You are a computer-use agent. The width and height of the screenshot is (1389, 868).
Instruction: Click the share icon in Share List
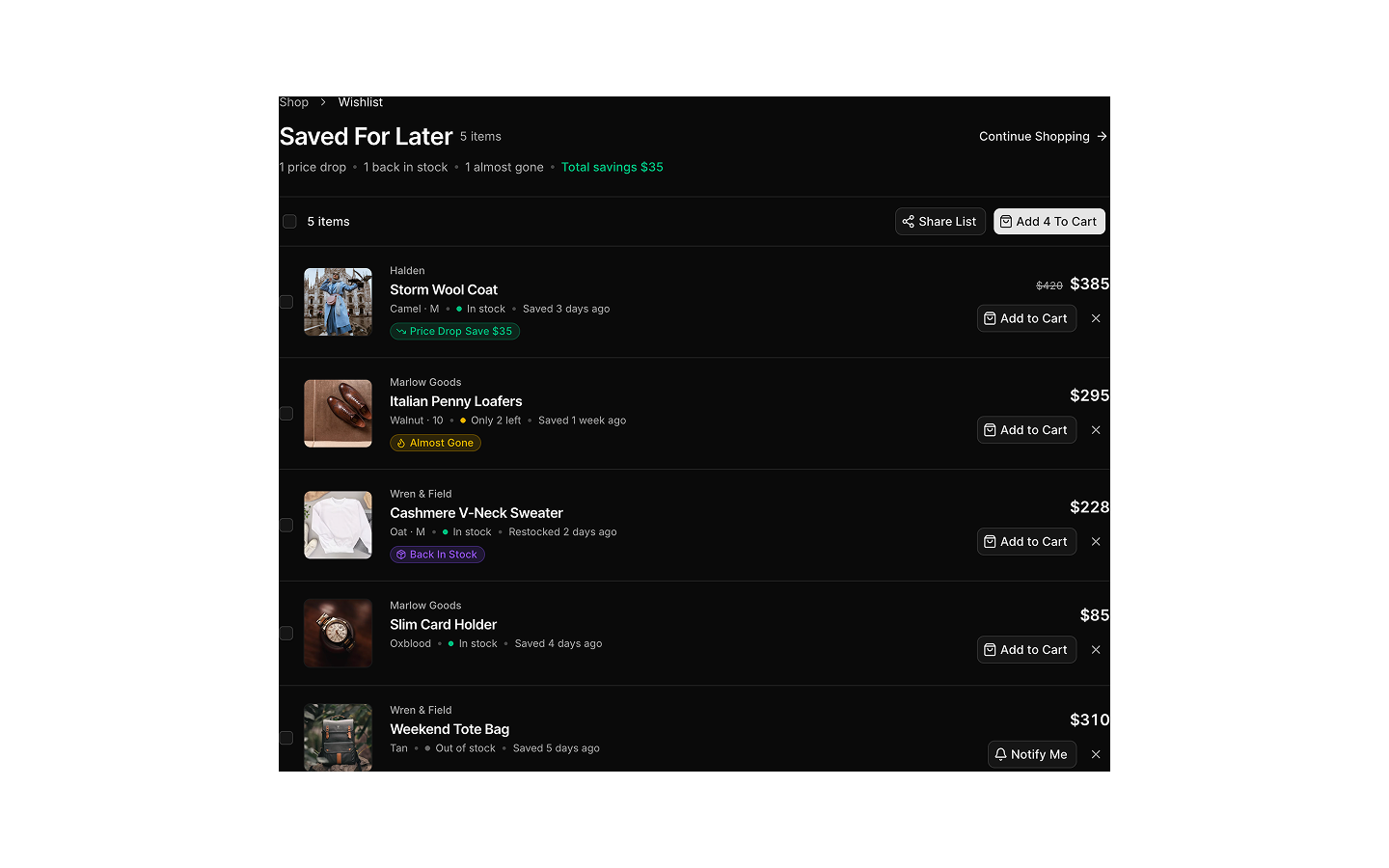908,222
